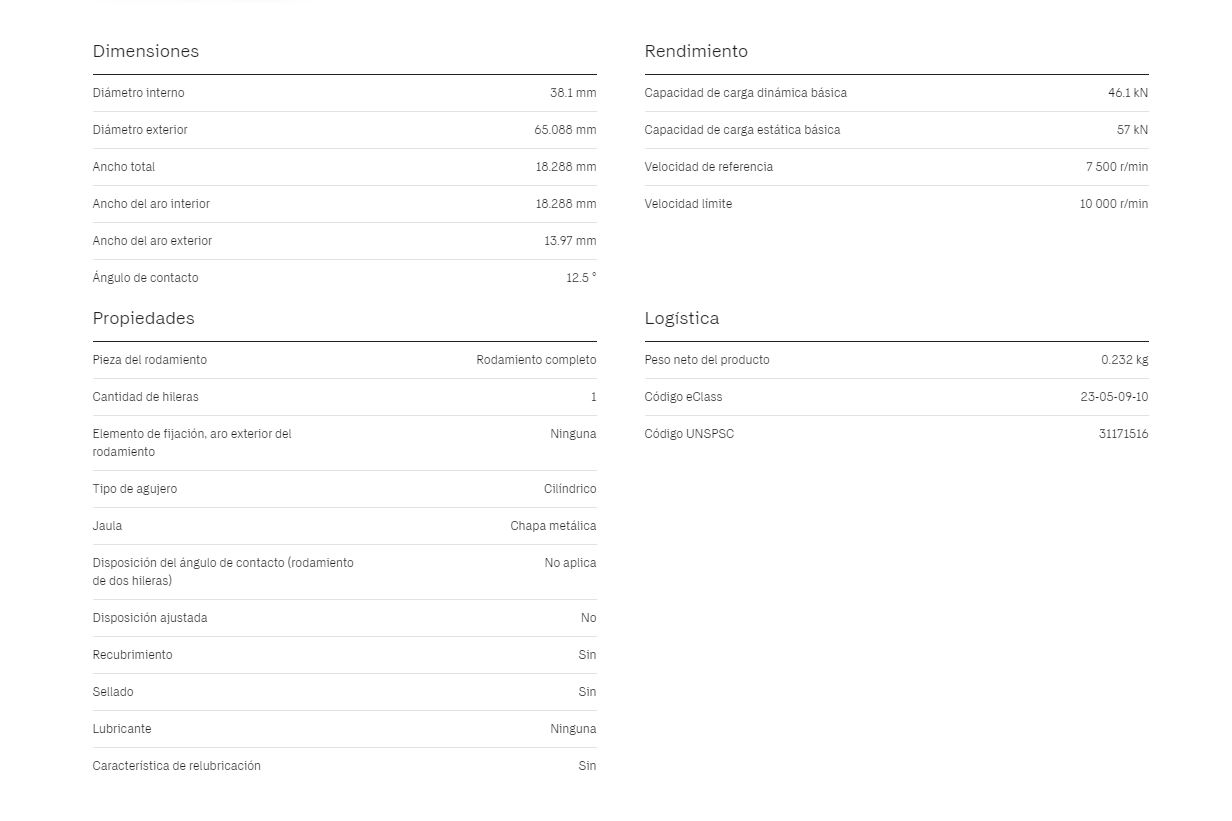Click the 7 500 r/min reference speed value
1232x821 pixels.
click(x=1117, y=167)
